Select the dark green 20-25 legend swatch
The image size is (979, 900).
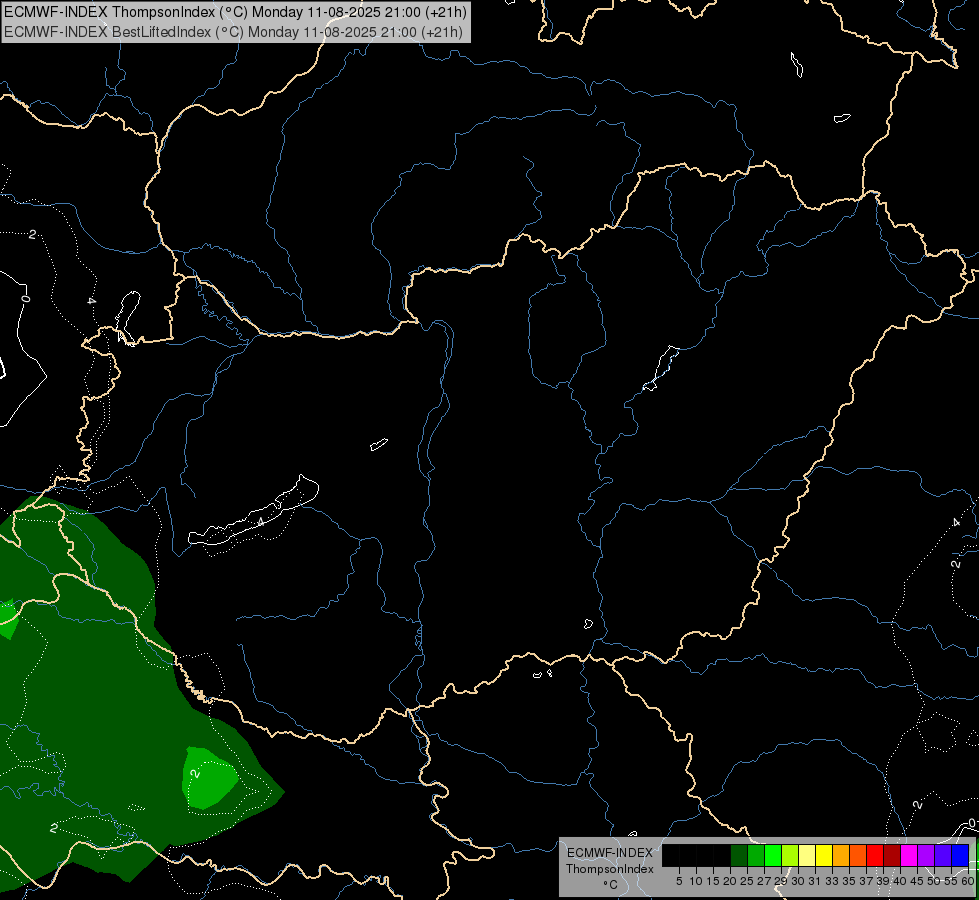(739, 855)
